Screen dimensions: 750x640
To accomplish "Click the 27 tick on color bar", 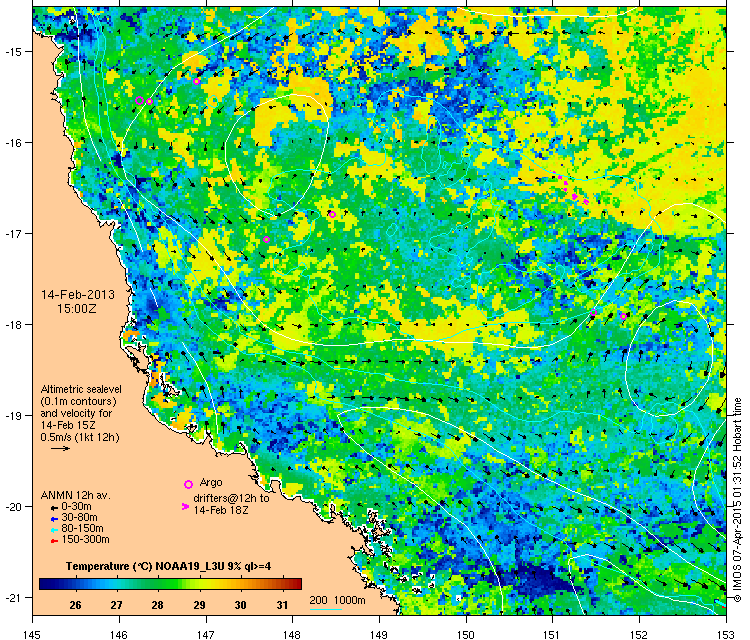I will coord(116,605).
